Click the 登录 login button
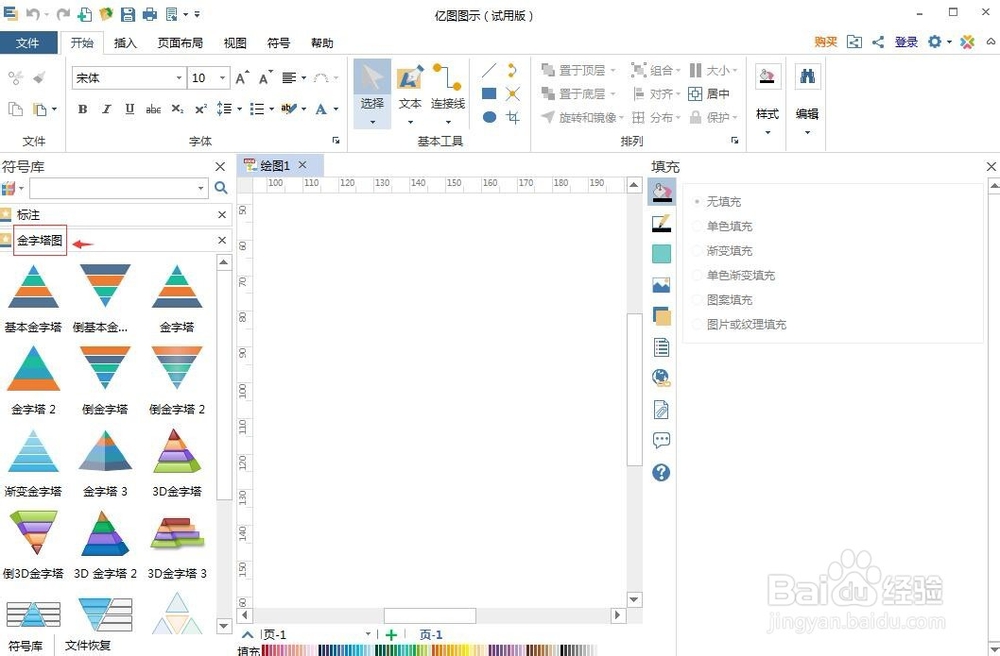The image size is (1000, 656). (905, 43)
